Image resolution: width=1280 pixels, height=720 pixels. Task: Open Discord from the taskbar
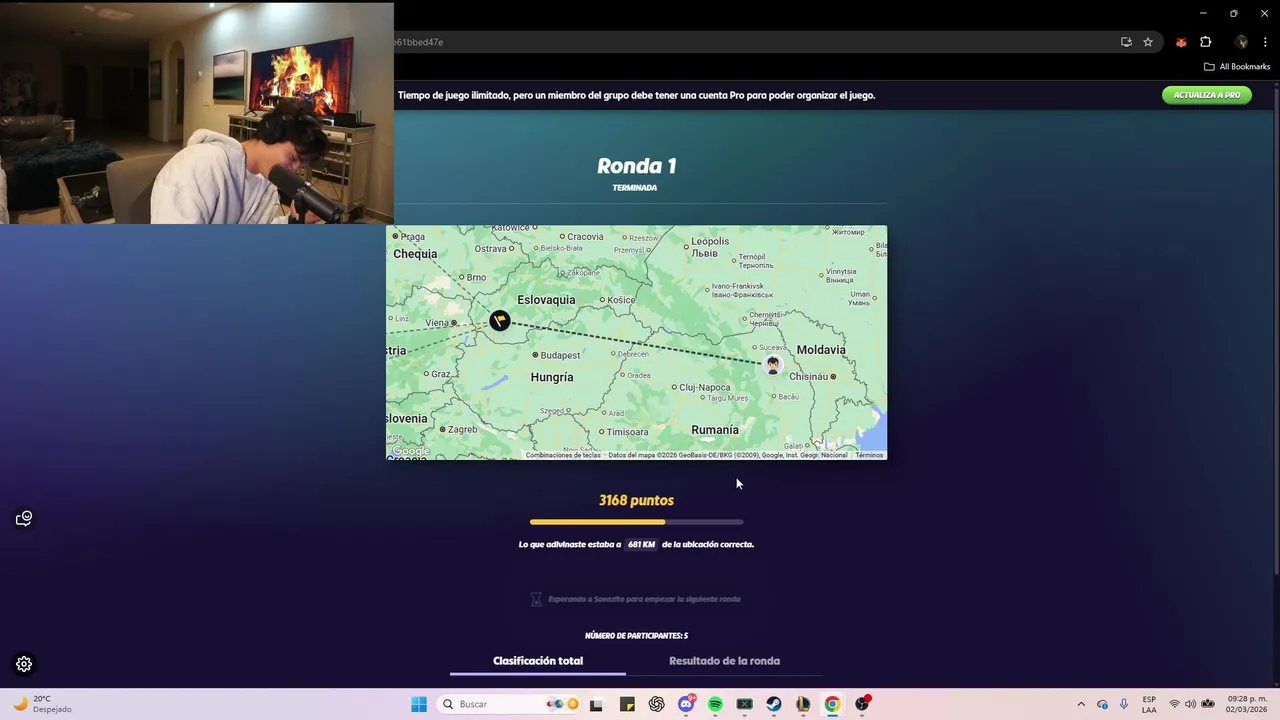click(x=686, y=704)
